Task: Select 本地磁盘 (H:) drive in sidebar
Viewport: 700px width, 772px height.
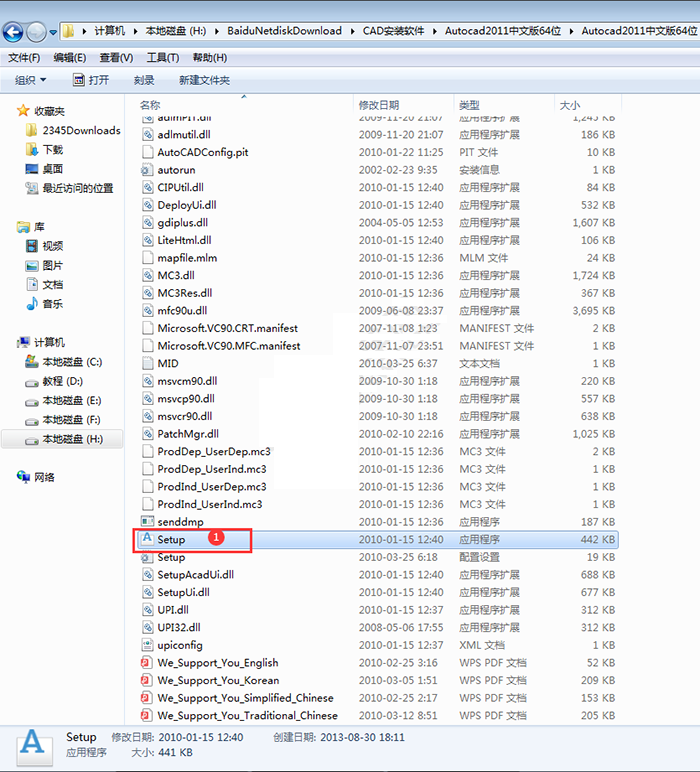Action: point(64,439)
